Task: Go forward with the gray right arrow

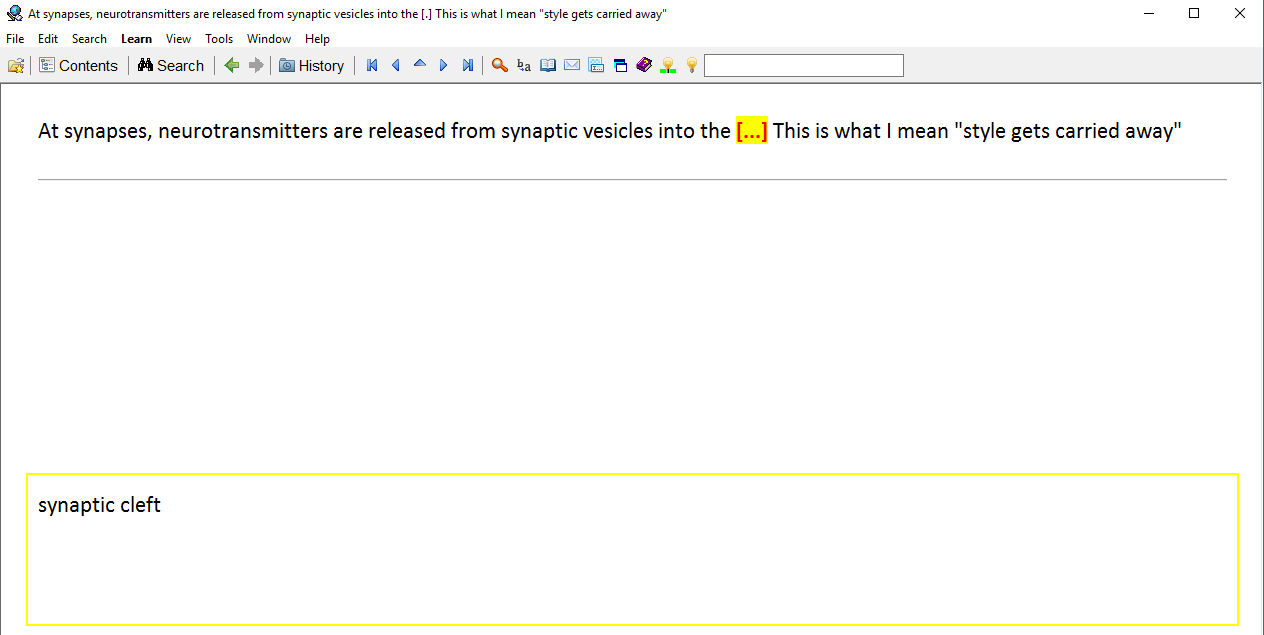Action: tap(256, 66)
